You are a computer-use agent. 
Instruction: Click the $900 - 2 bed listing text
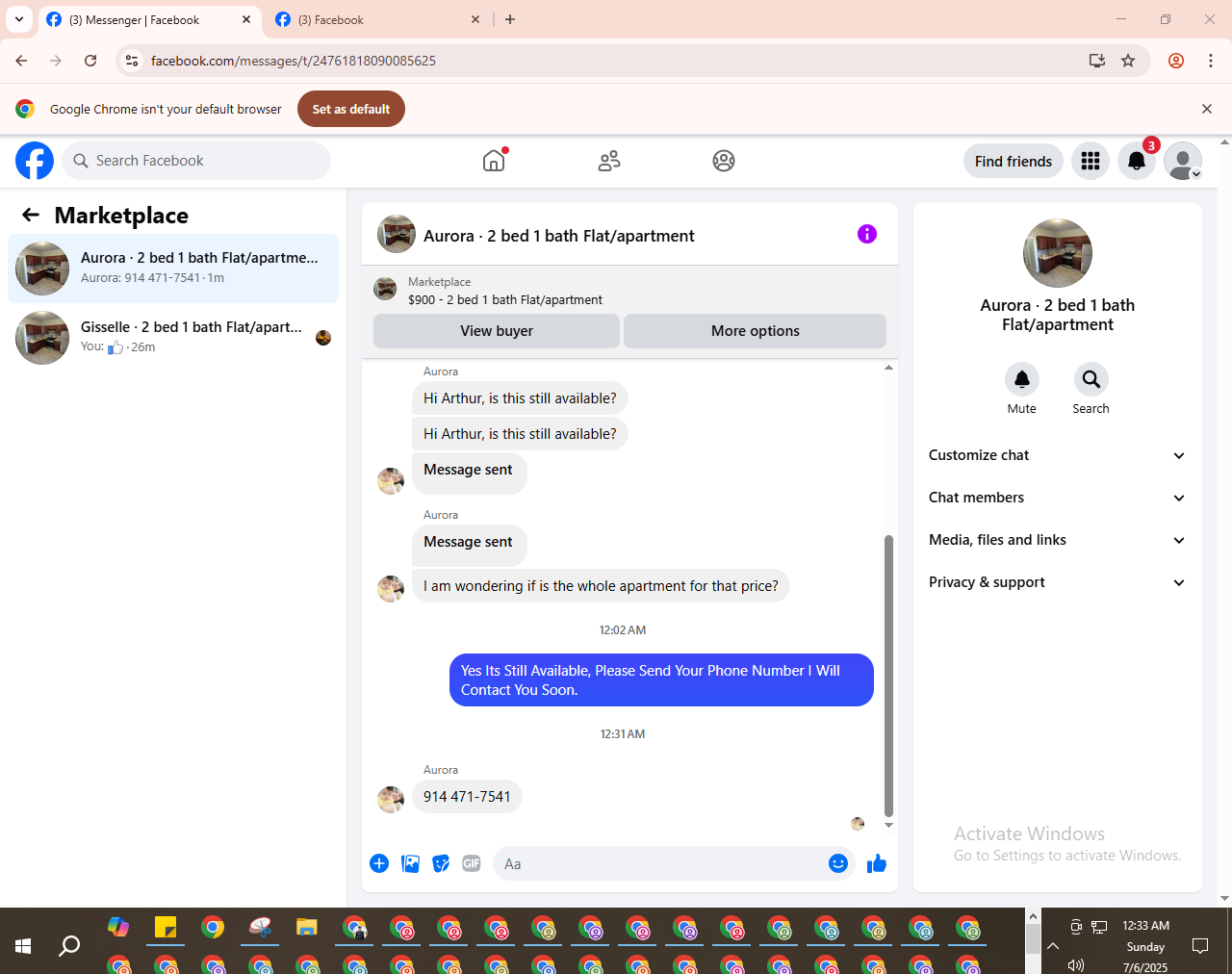click(505, 299)
